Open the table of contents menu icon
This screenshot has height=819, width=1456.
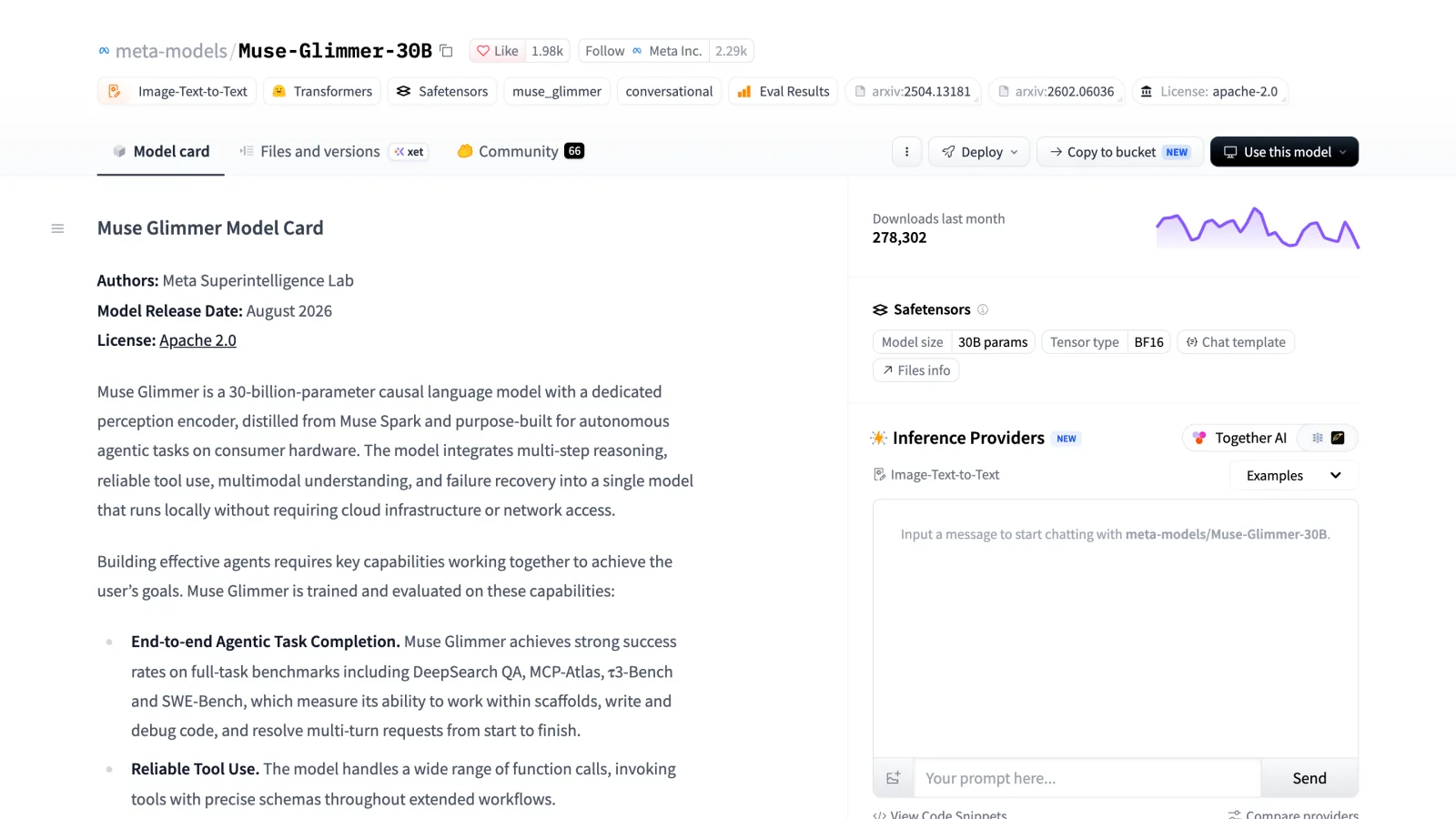57,228
